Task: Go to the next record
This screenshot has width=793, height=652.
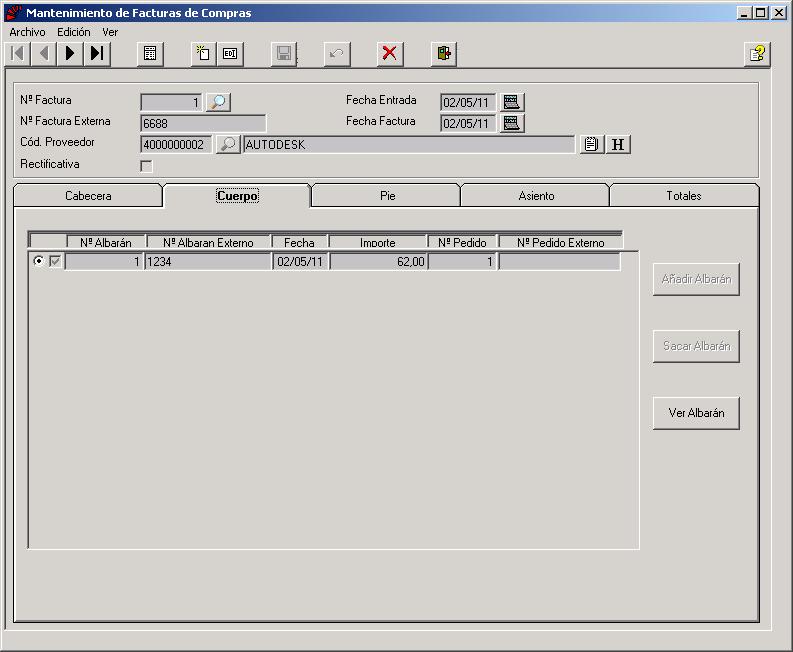Action: pos(70,53)
